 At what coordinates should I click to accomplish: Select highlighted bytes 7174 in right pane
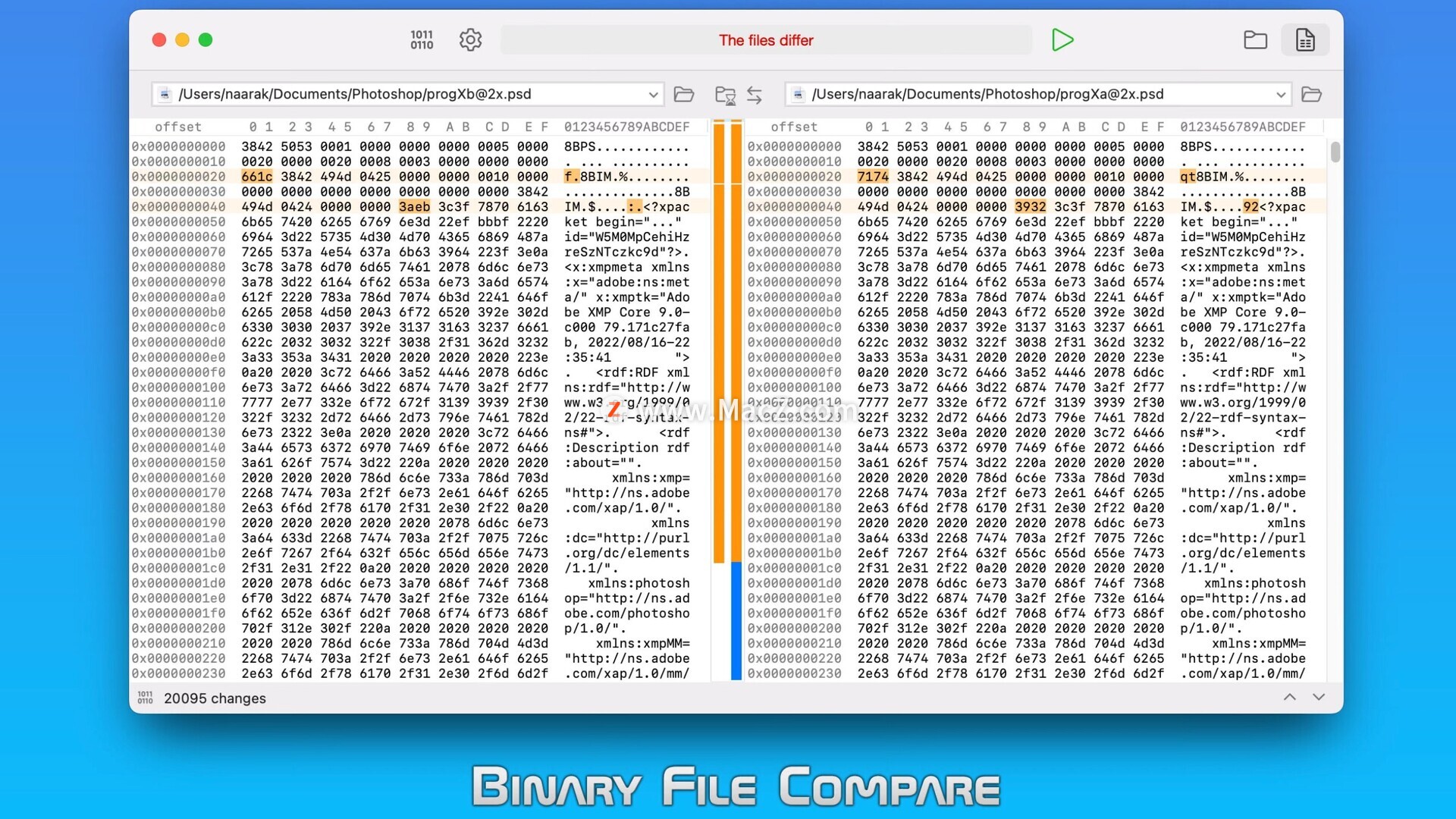tap(873, 177)
